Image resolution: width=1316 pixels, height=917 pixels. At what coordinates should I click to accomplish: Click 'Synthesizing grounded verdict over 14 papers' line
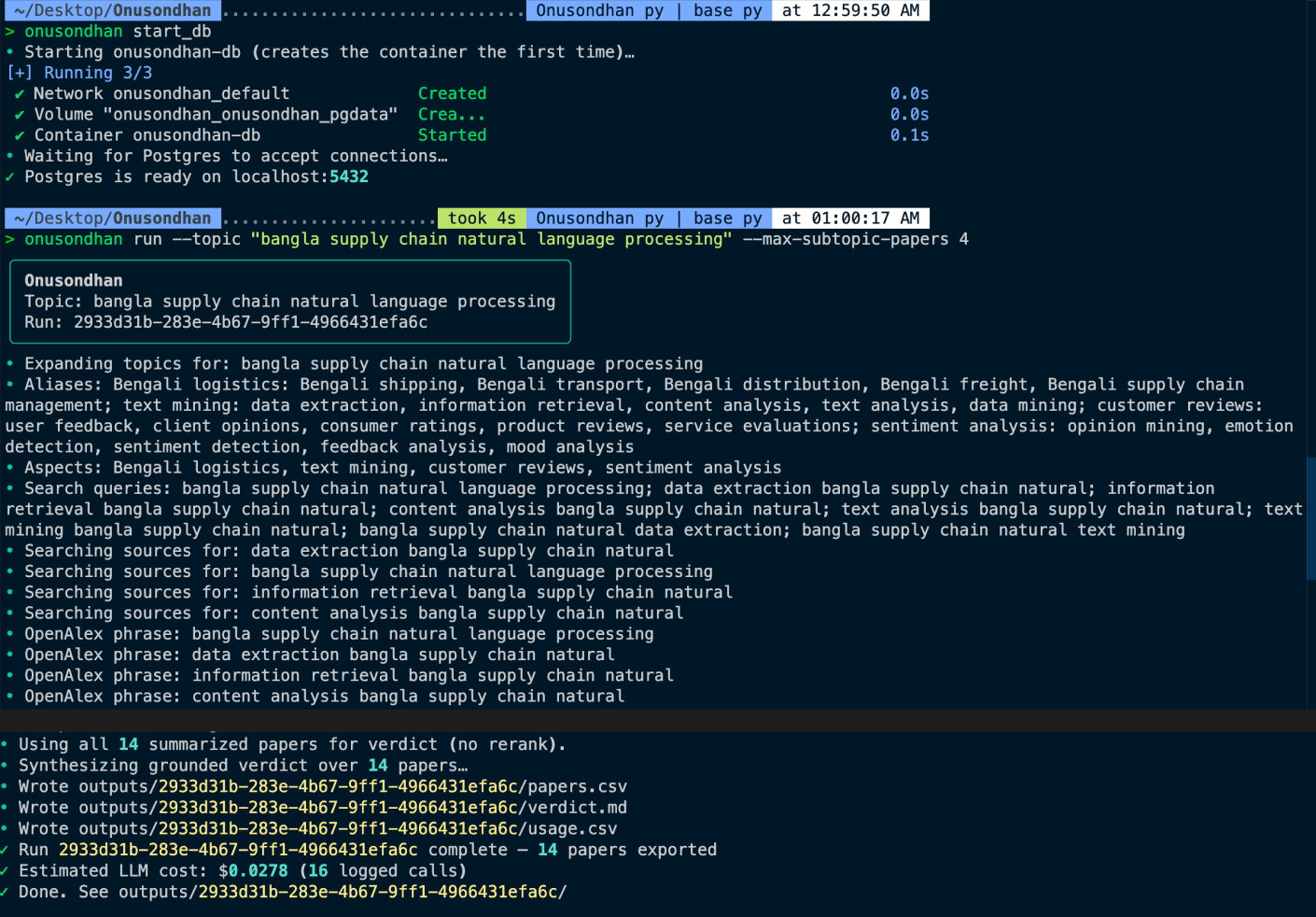(x=243, y=766)
